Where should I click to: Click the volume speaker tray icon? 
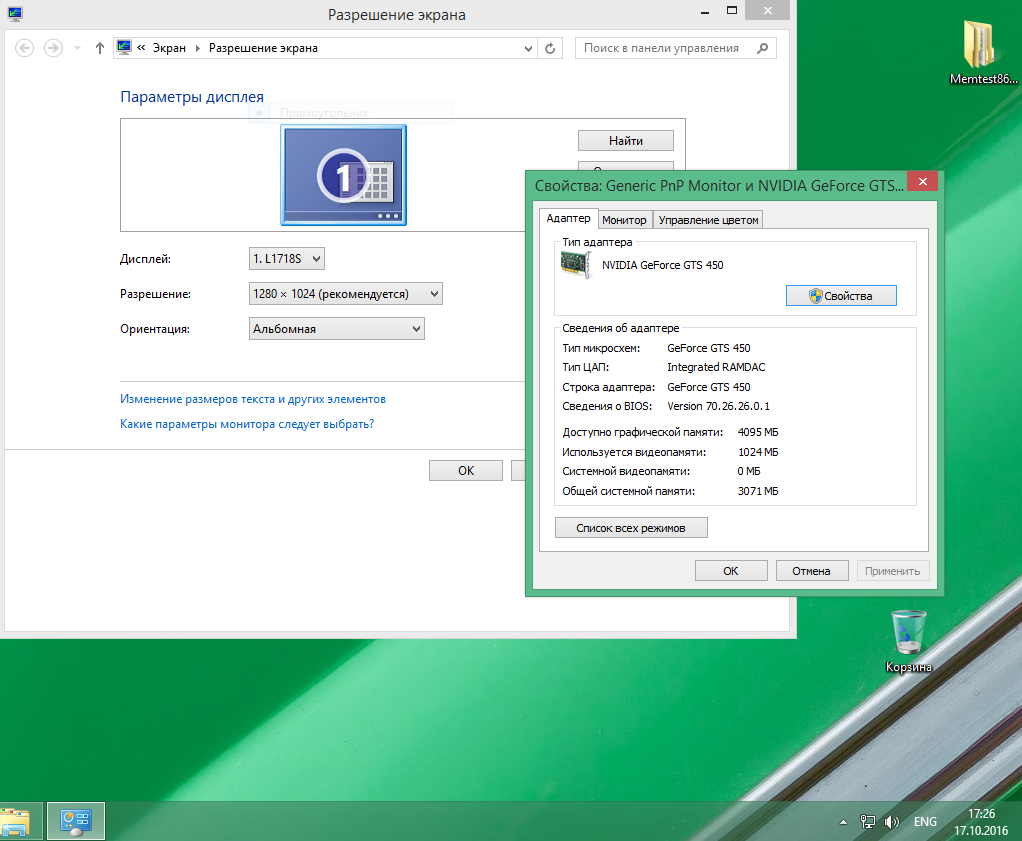[892, 822]
